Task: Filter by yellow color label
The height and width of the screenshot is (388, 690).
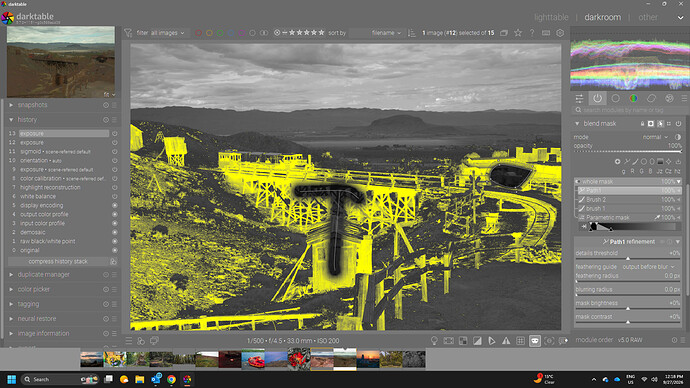Action: point(209,33)
